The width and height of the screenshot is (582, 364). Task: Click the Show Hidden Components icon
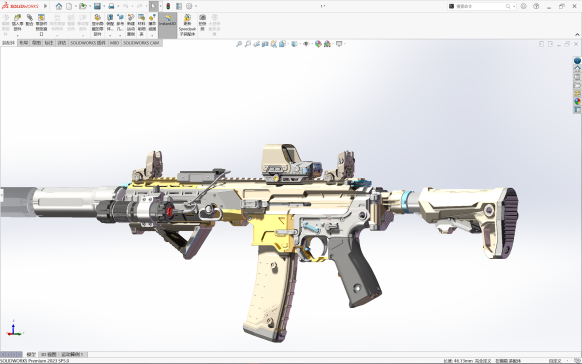click(98, 17)
